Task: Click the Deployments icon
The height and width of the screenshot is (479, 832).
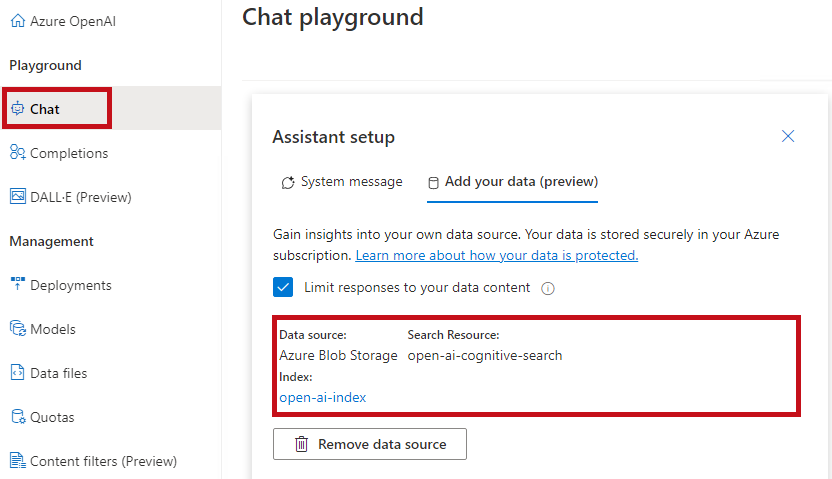Action: tap(18, 284)
